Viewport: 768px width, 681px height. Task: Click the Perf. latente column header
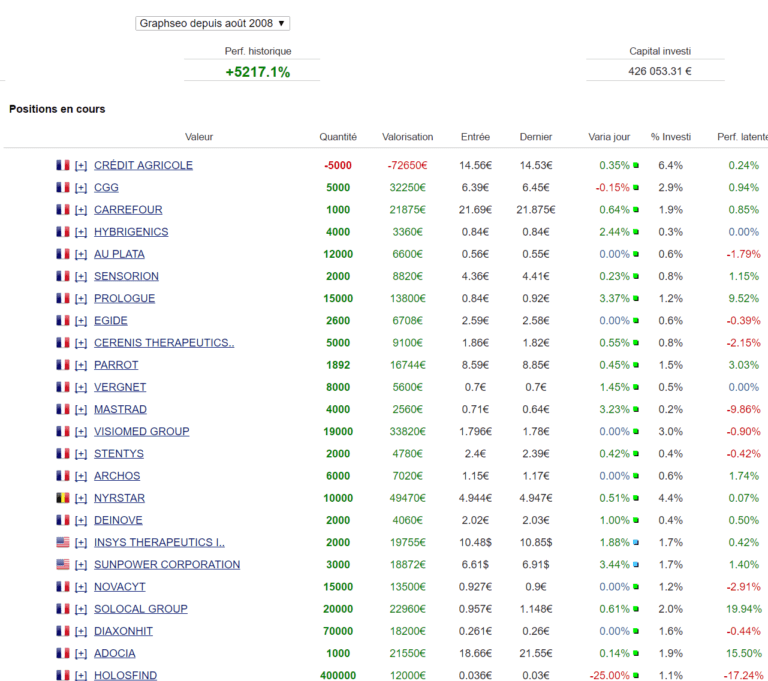pyautogui.click(x=741, y=137)
